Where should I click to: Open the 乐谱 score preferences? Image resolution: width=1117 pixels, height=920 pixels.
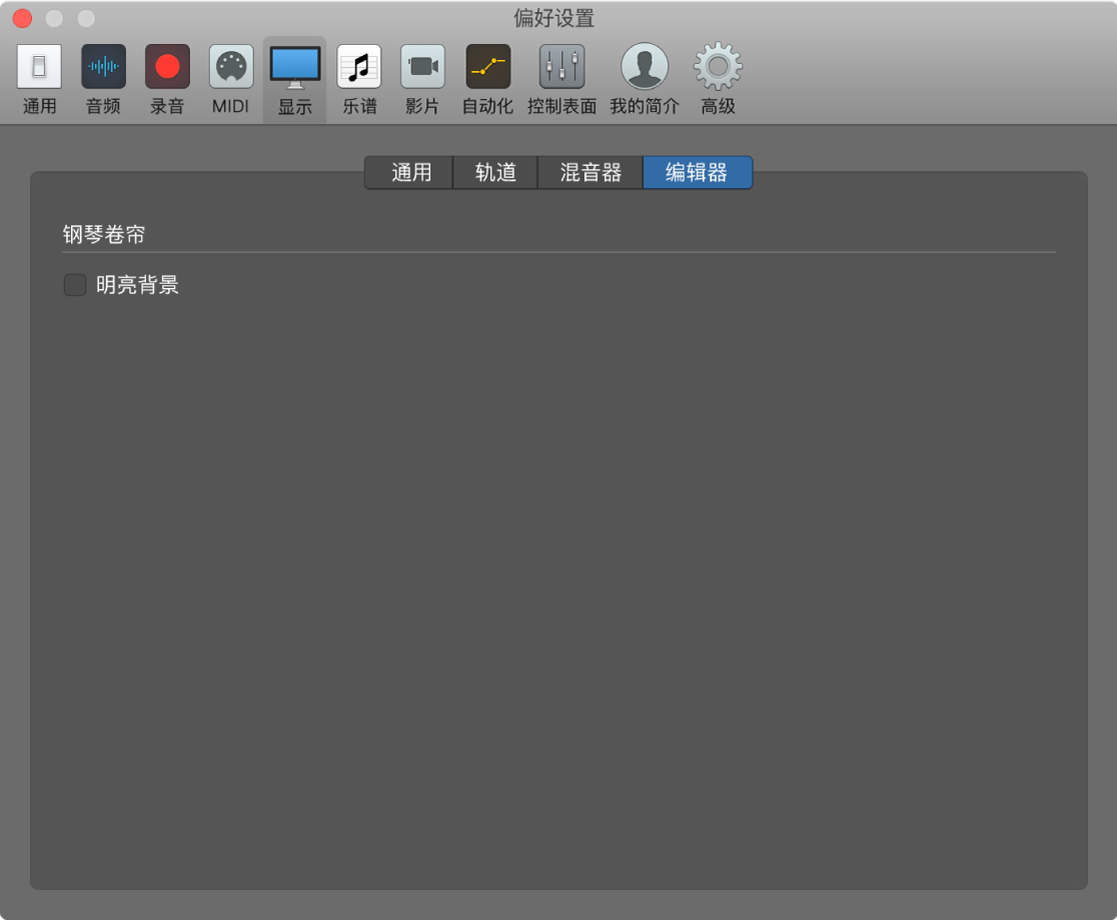point(359,79)
